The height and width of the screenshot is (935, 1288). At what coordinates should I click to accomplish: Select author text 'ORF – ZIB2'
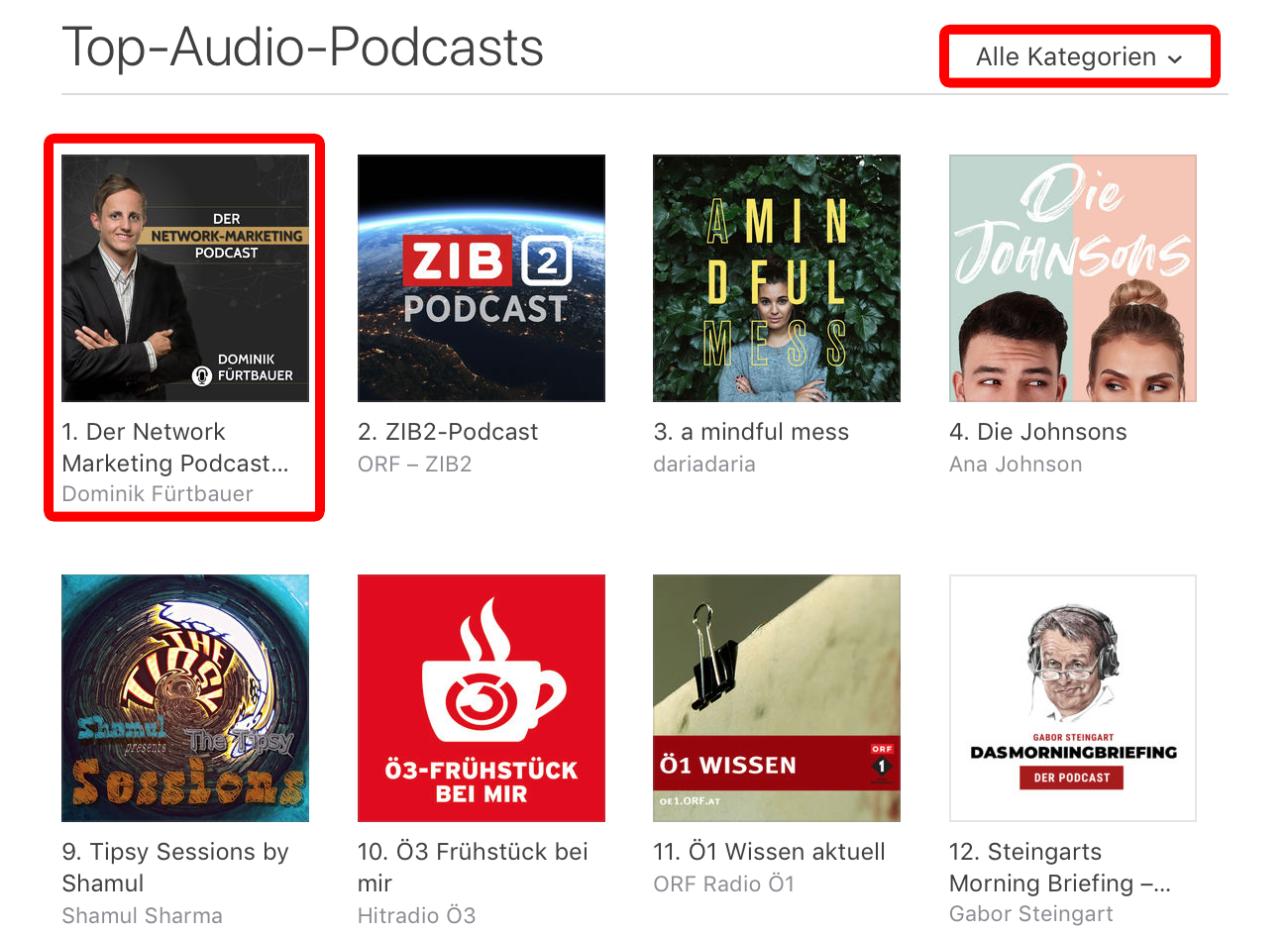(414, 465)
